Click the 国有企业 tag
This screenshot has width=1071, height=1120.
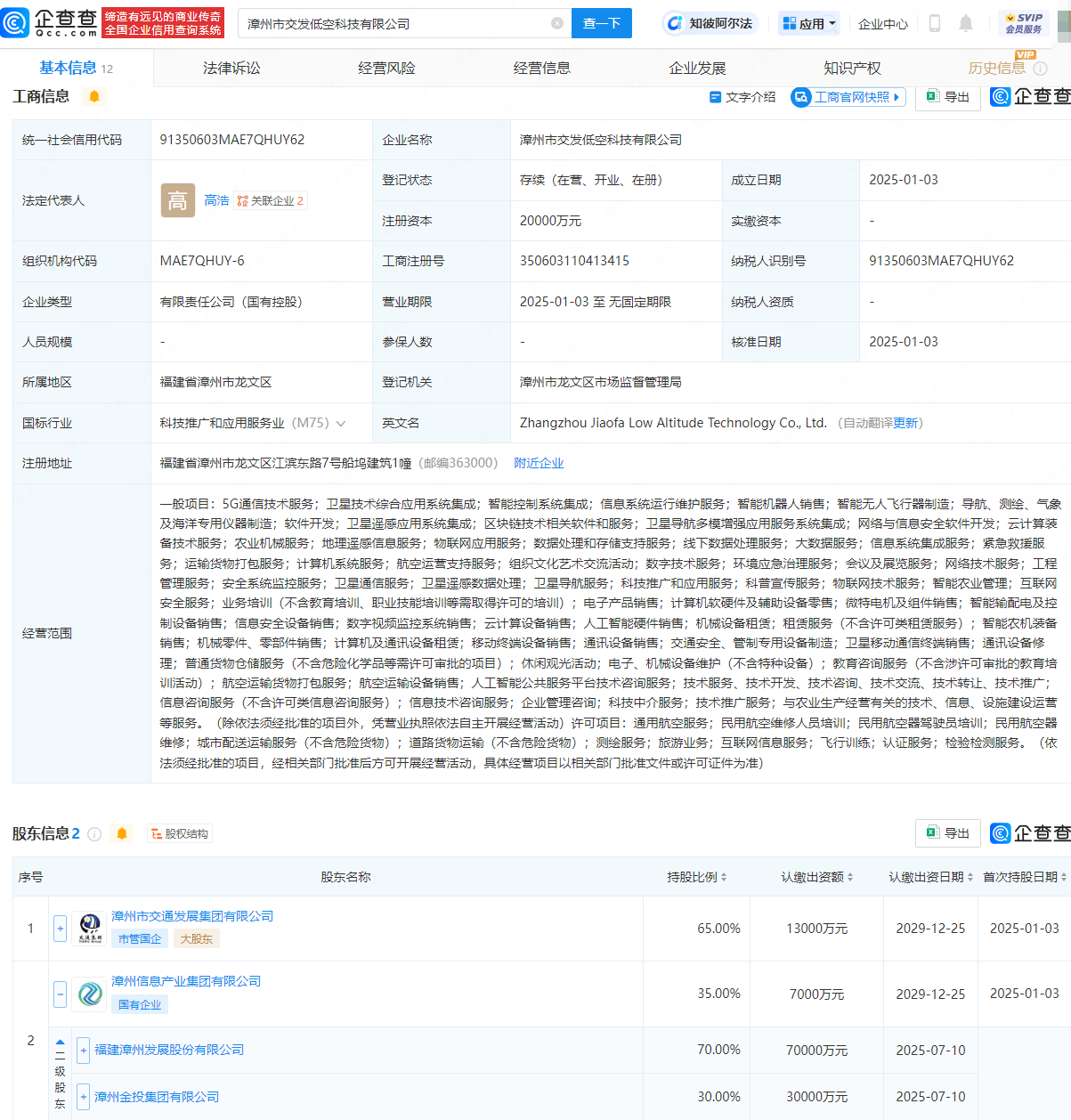tap(140, 1005)
